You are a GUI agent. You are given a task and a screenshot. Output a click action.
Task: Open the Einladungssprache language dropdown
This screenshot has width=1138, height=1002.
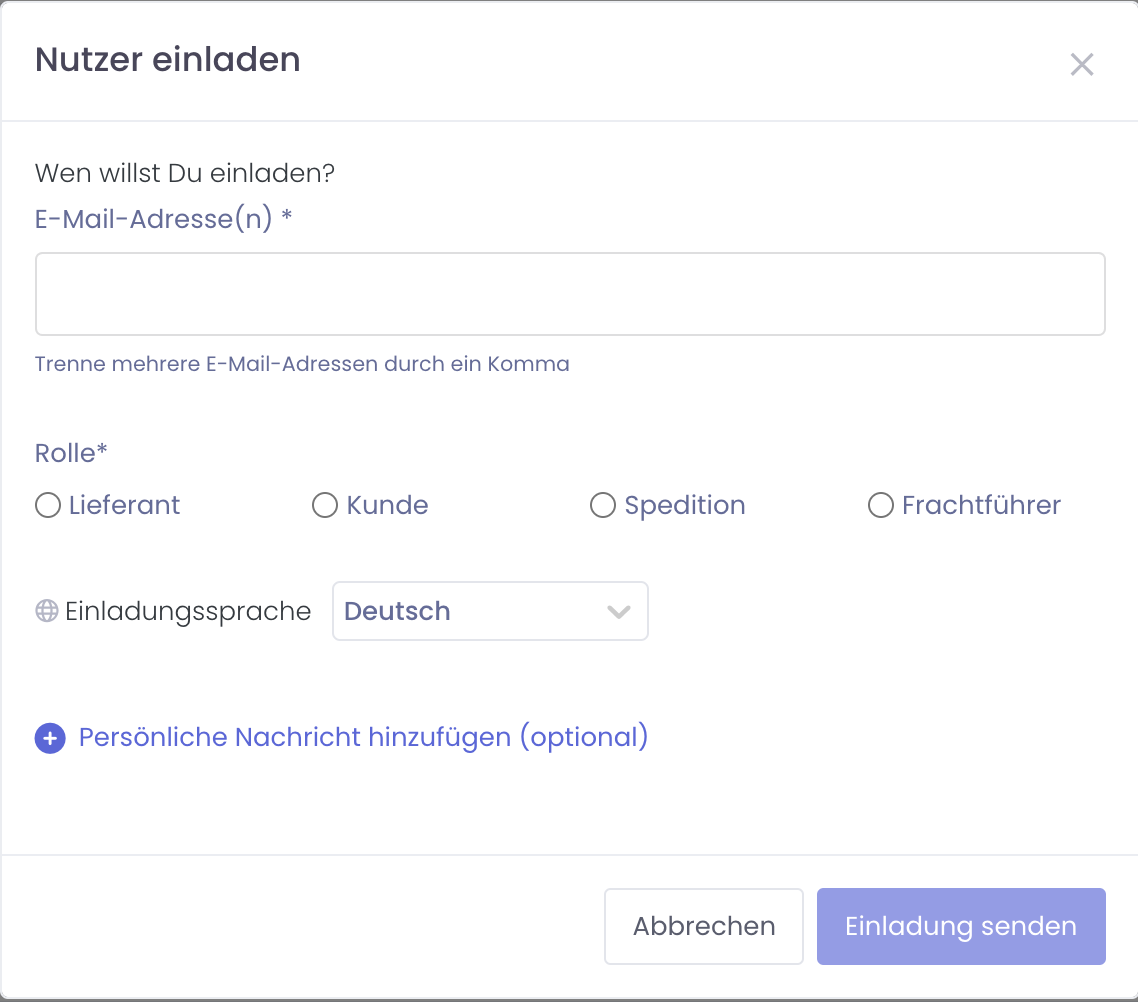(490, 611)
